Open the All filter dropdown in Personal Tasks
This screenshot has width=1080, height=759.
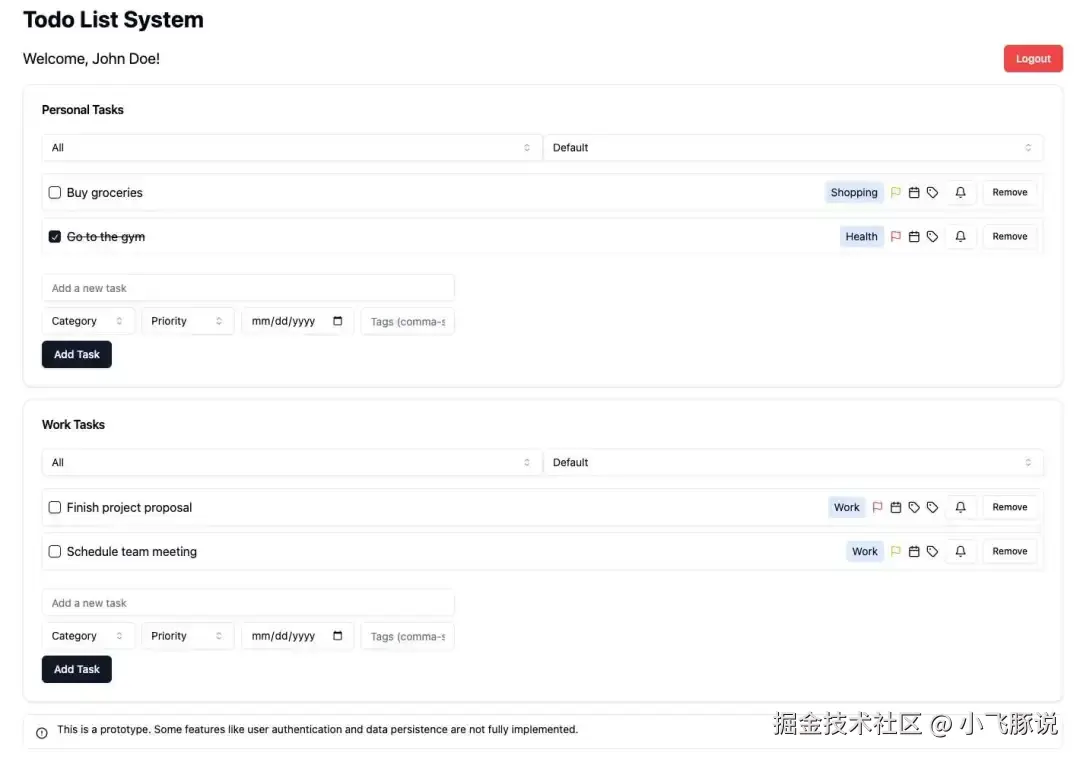point(291,148)
